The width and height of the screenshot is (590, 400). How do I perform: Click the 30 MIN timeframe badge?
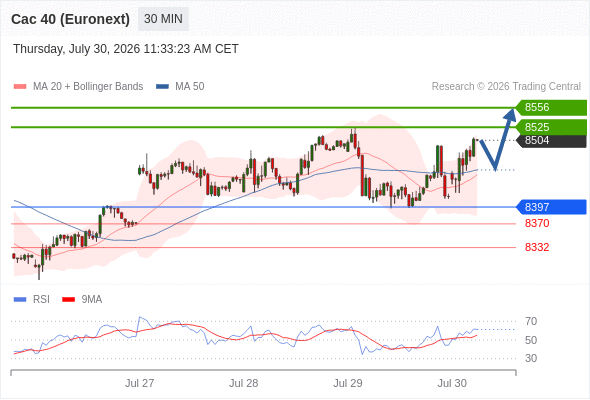point(163,19)
